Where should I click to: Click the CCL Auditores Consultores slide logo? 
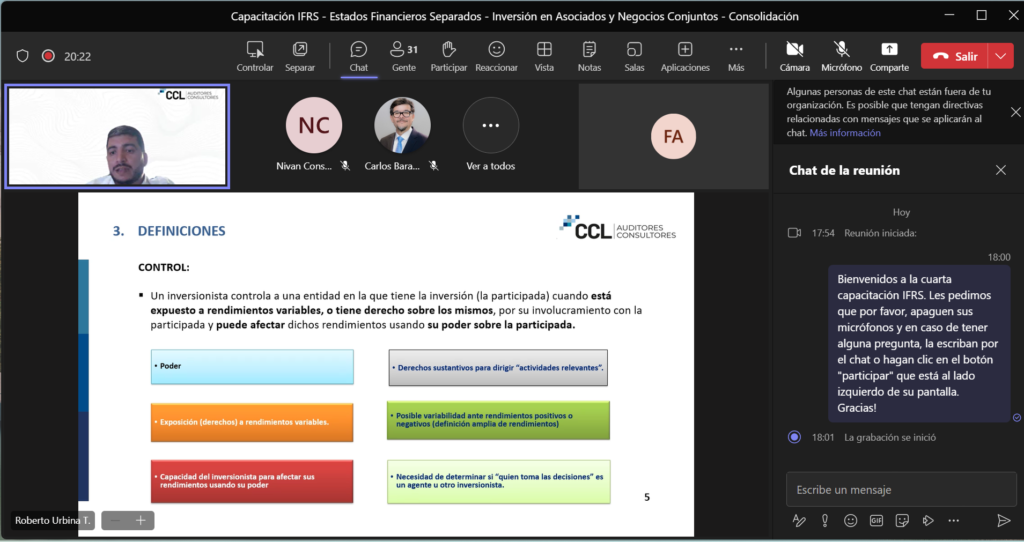click(618, 228)
